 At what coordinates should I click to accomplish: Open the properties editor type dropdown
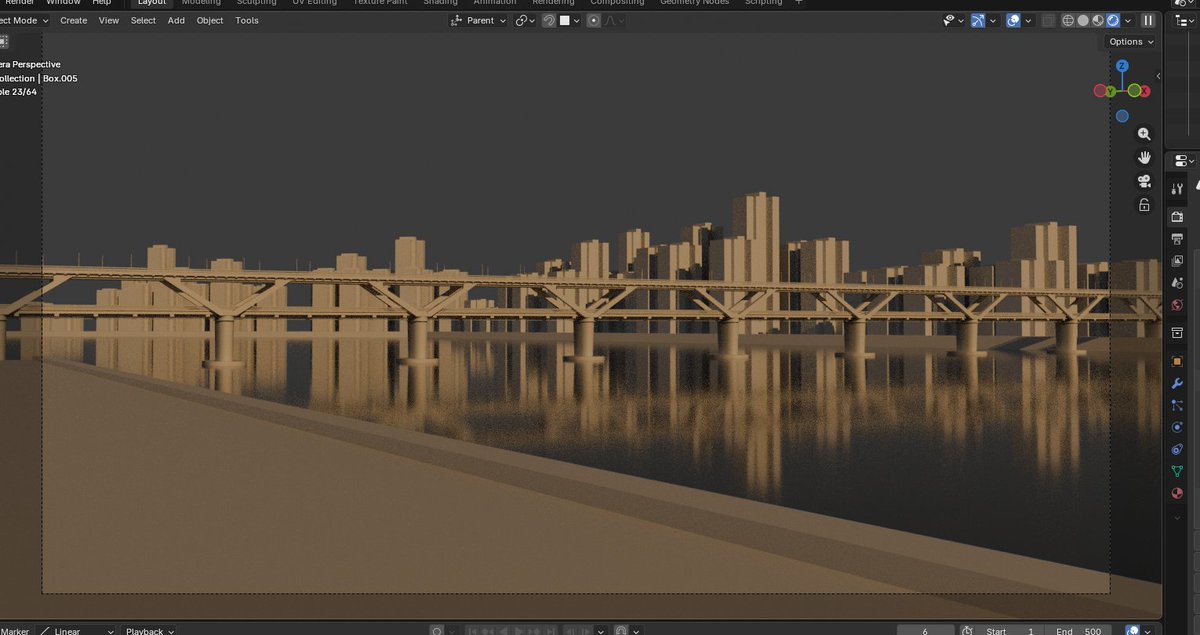pyautogui.click(x=1184, y=161)
